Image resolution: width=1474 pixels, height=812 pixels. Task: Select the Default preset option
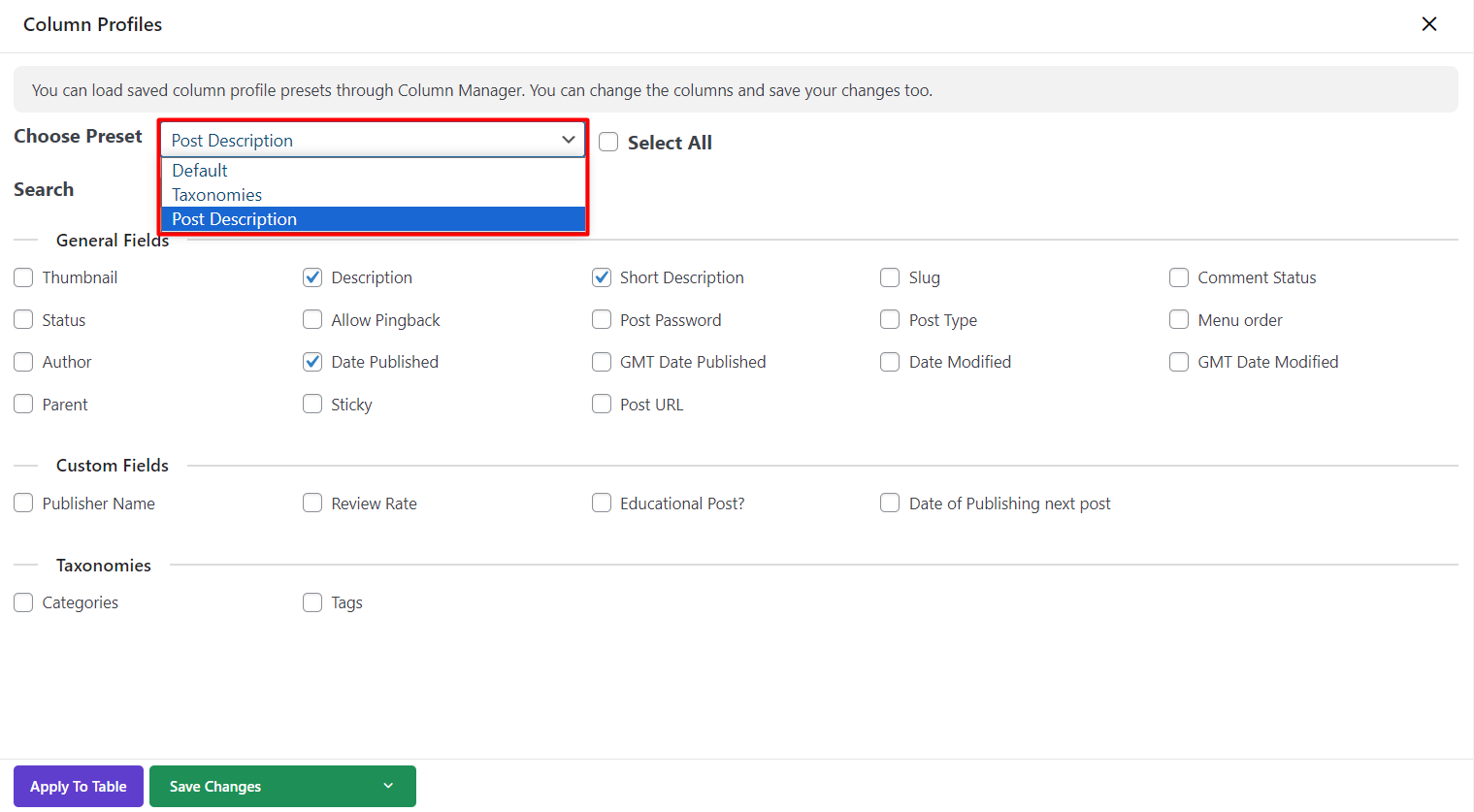point(200,171)
